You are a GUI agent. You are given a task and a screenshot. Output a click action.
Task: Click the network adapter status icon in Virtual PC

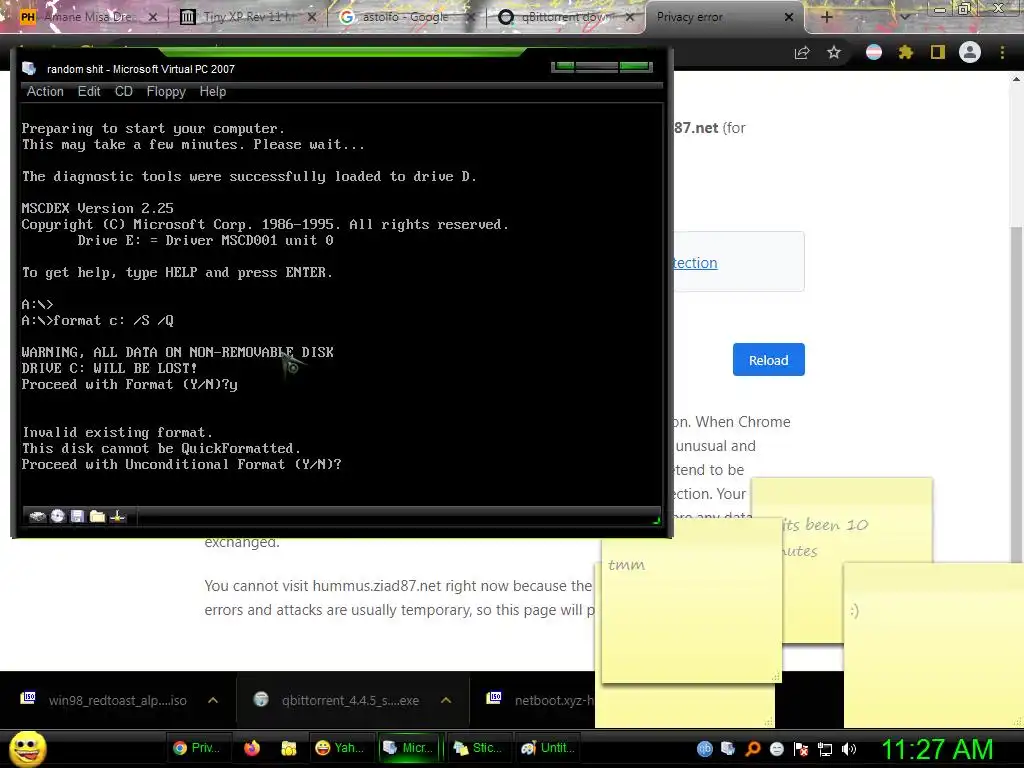point(118,517)
